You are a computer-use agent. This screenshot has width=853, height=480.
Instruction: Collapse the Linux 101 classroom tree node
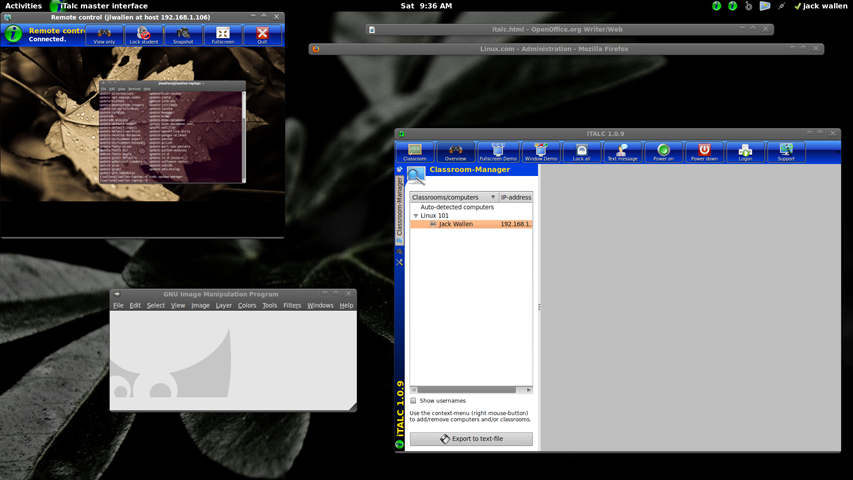click(x=416, y=216)
